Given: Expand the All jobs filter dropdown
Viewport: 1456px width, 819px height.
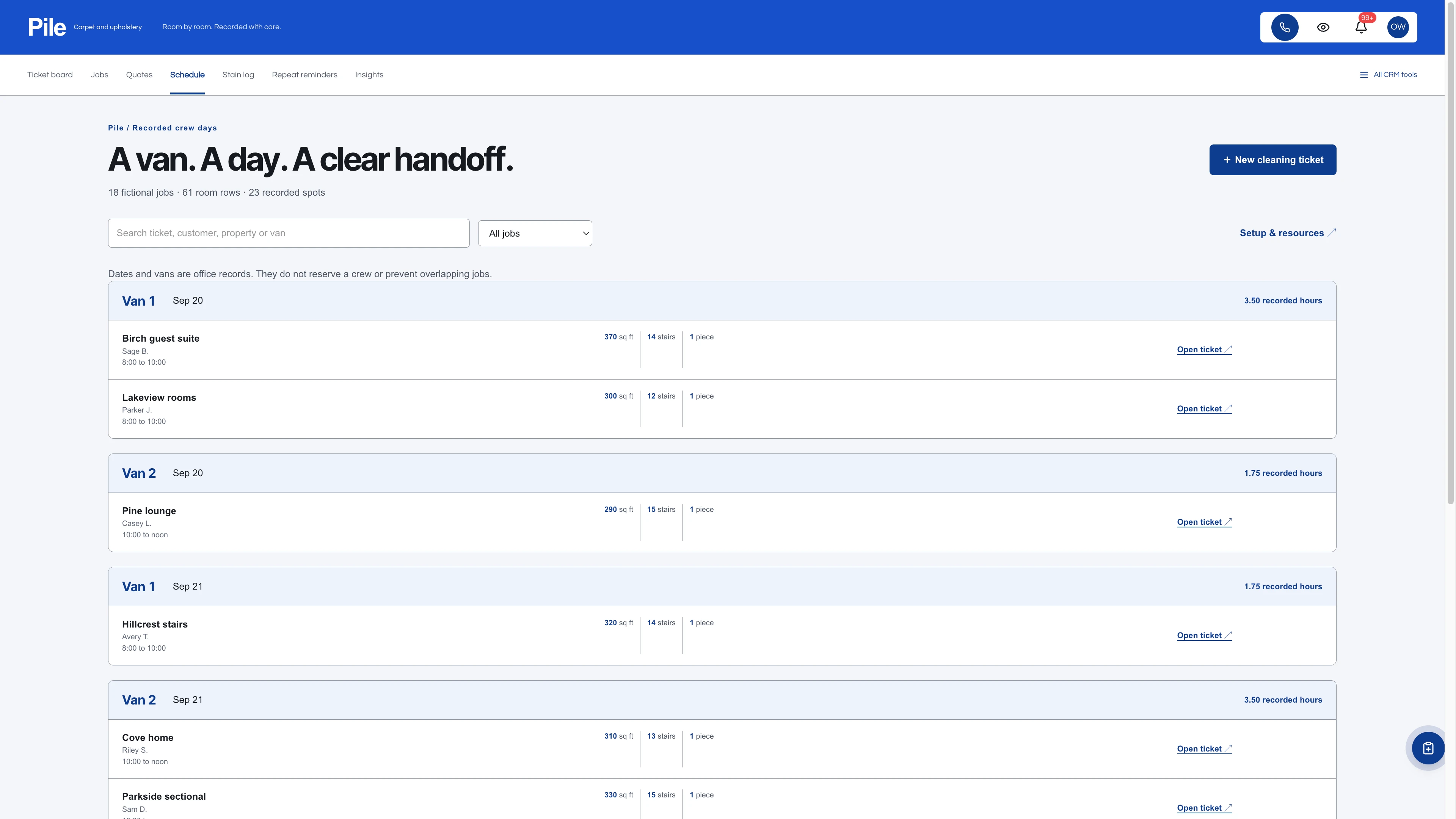Looking at the screenshot, I should [x=535, y=234].
